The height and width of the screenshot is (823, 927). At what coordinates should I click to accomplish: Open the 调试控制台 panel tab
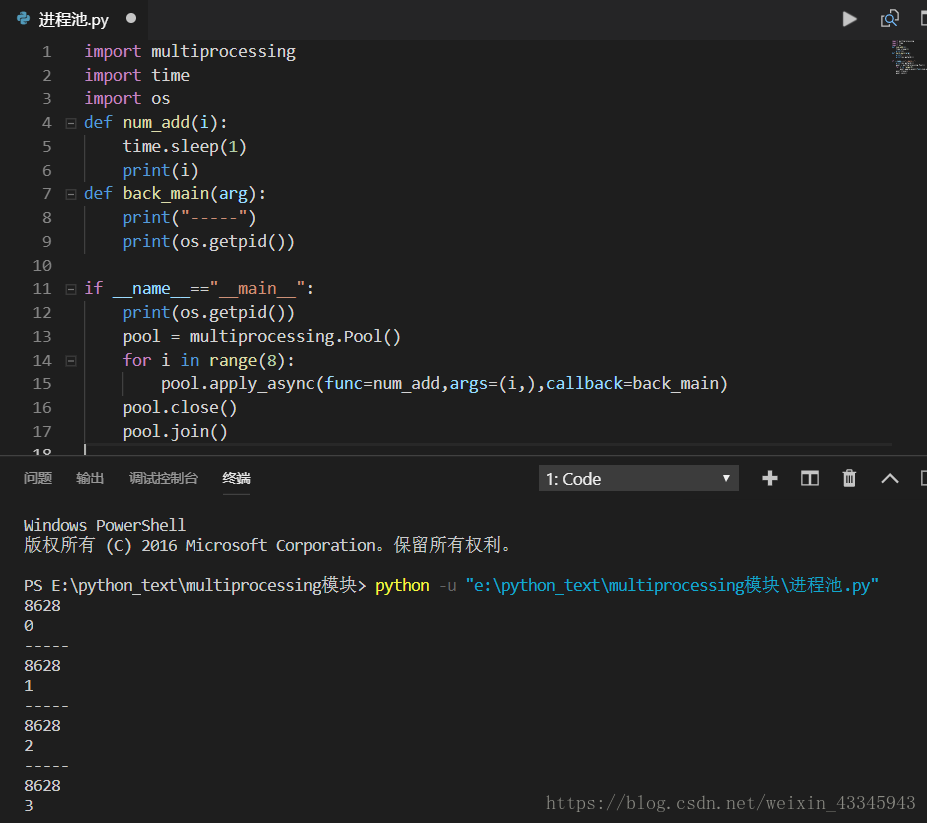[163, 478]
